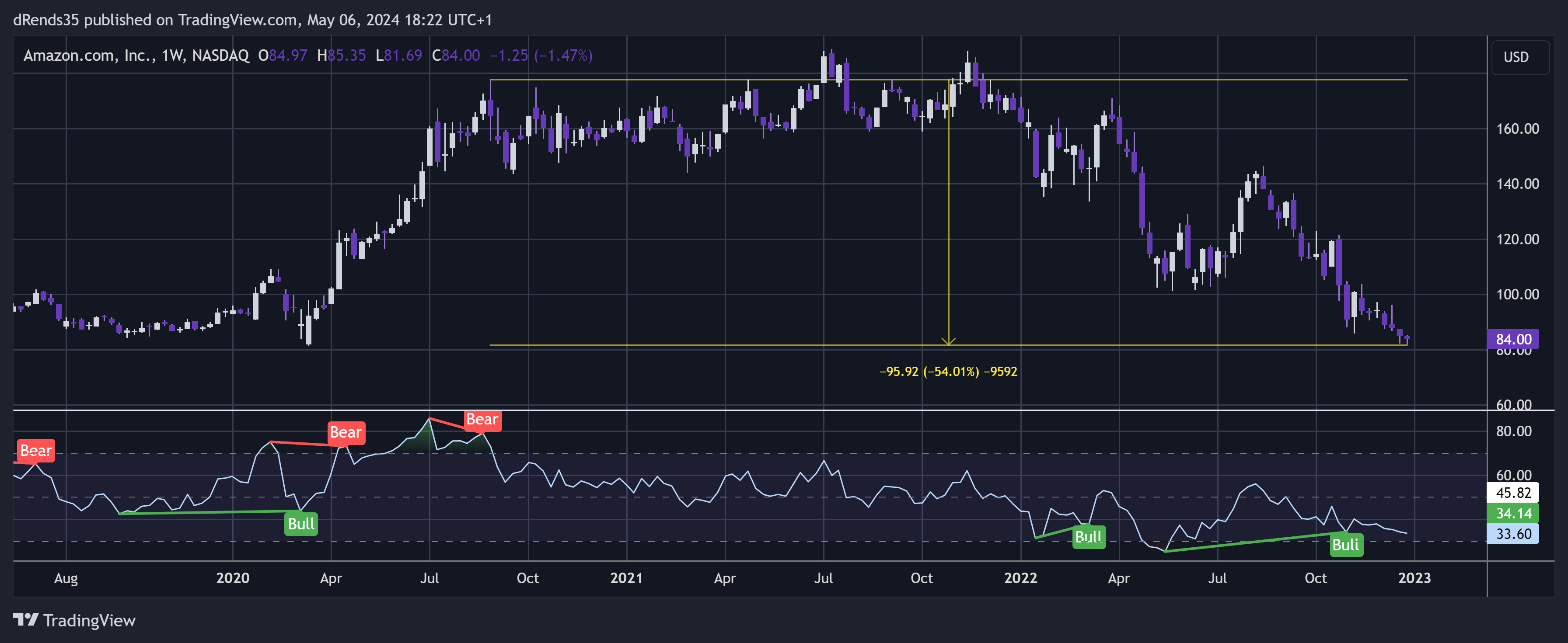Screen dimensions: 1568x643
Task: Click the 'Bull' label near March 2020
Action: click(x=300, y=524)
